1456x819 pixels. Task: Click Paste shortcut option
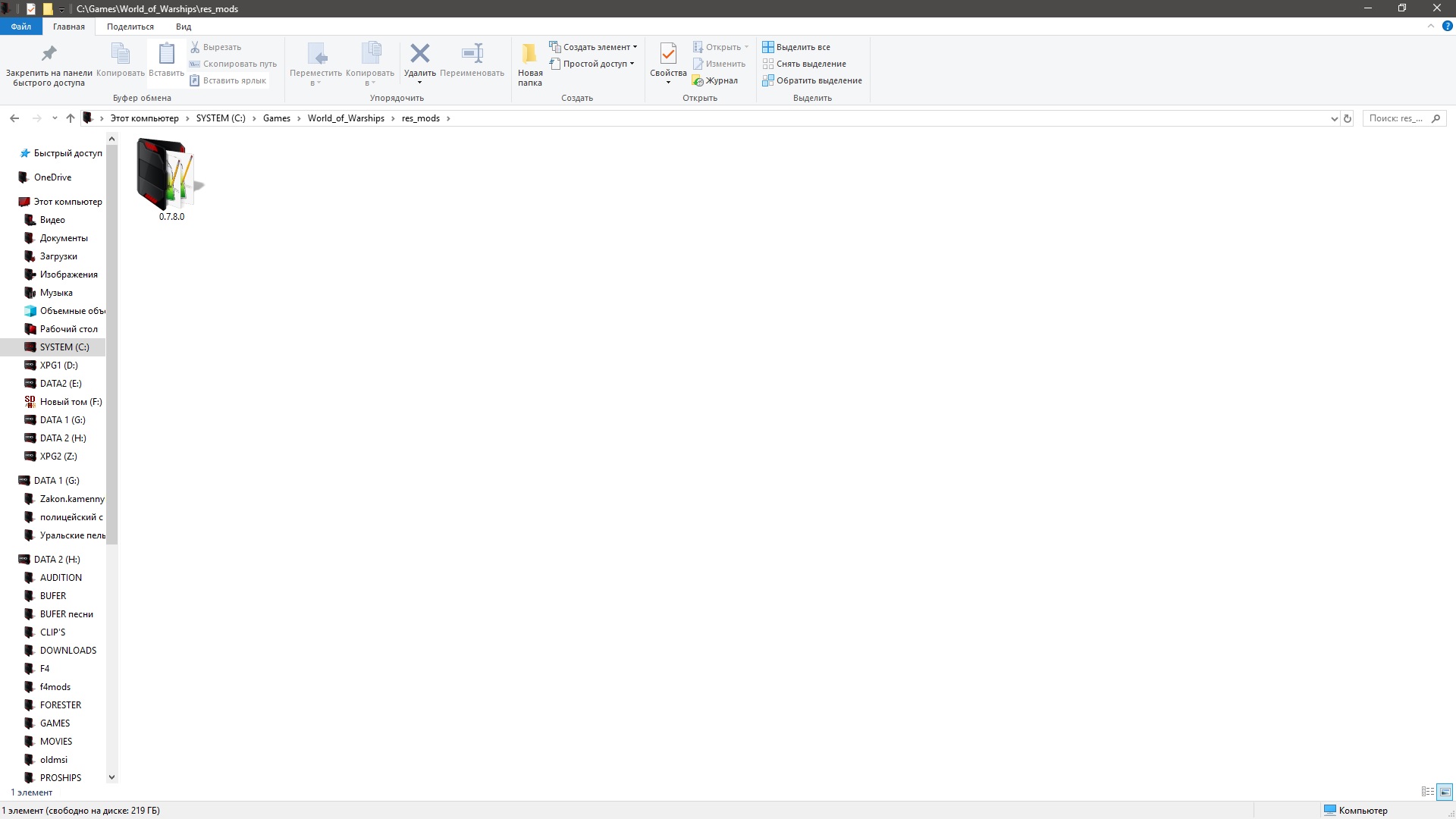coord(228,80)
